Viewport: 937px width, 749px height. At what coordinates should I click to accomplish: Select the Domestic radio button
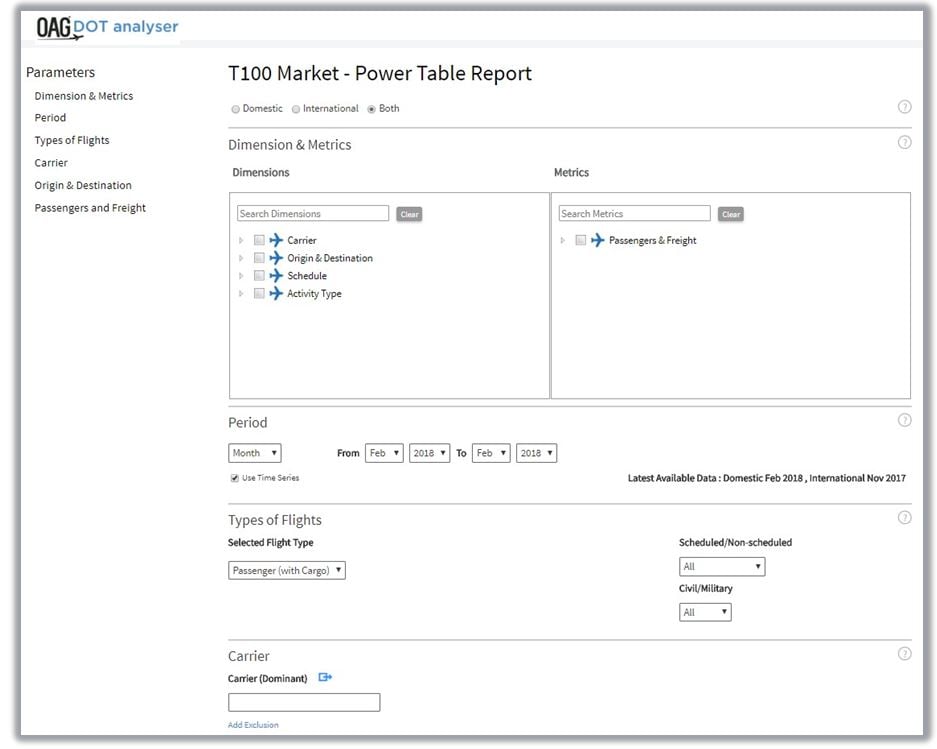[236, 109]
